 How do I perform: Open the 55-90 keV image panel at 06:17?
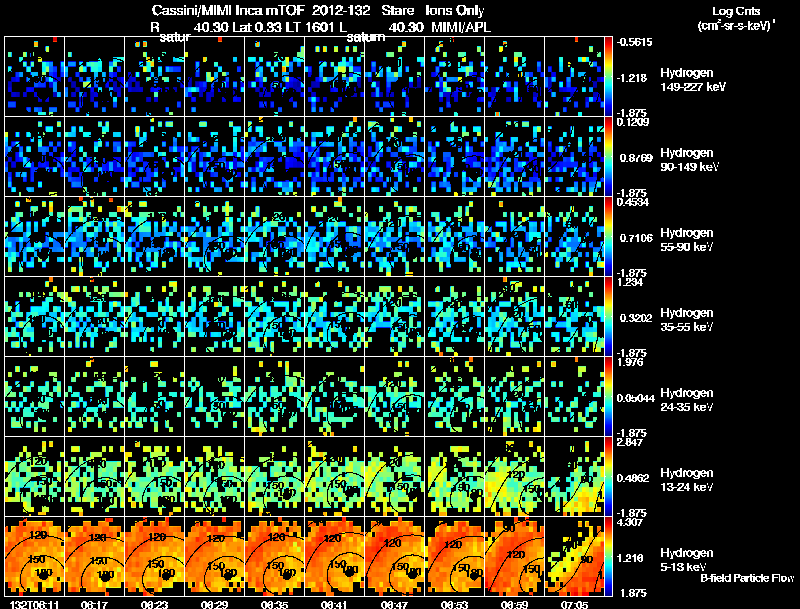pyautogui.click(x=94, y=236)
